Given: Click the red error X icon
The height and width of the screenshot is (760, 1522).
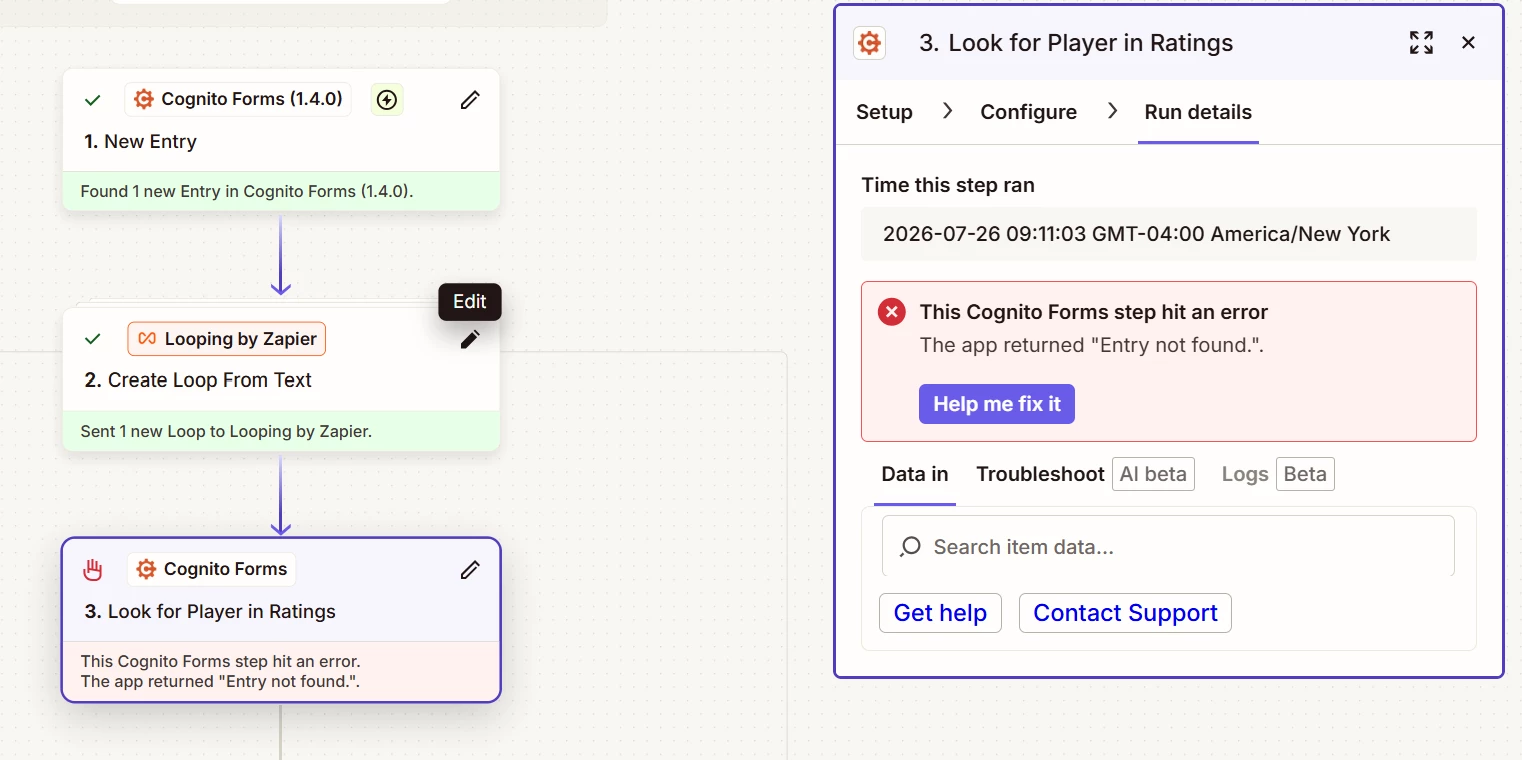Looking at the screenshot, I should [x=891, y=312].
